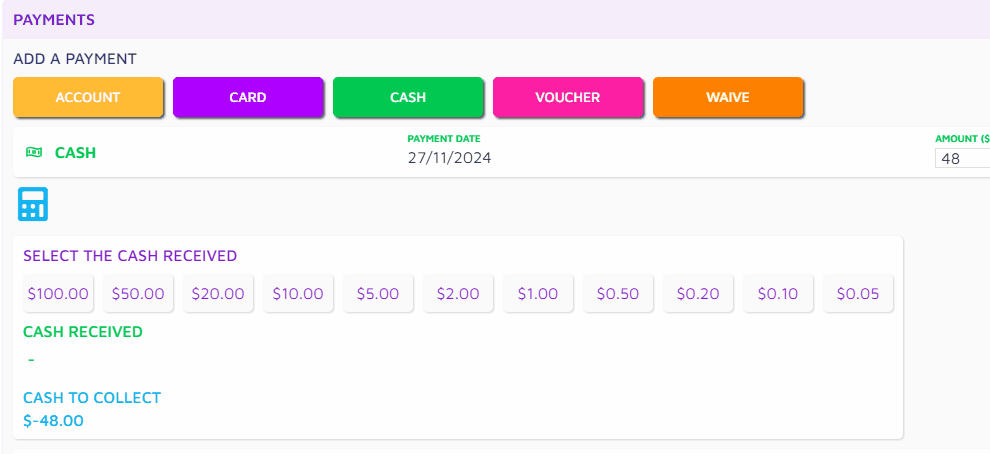
Task: Add a $0.10 coin
Action: (778, 294)
